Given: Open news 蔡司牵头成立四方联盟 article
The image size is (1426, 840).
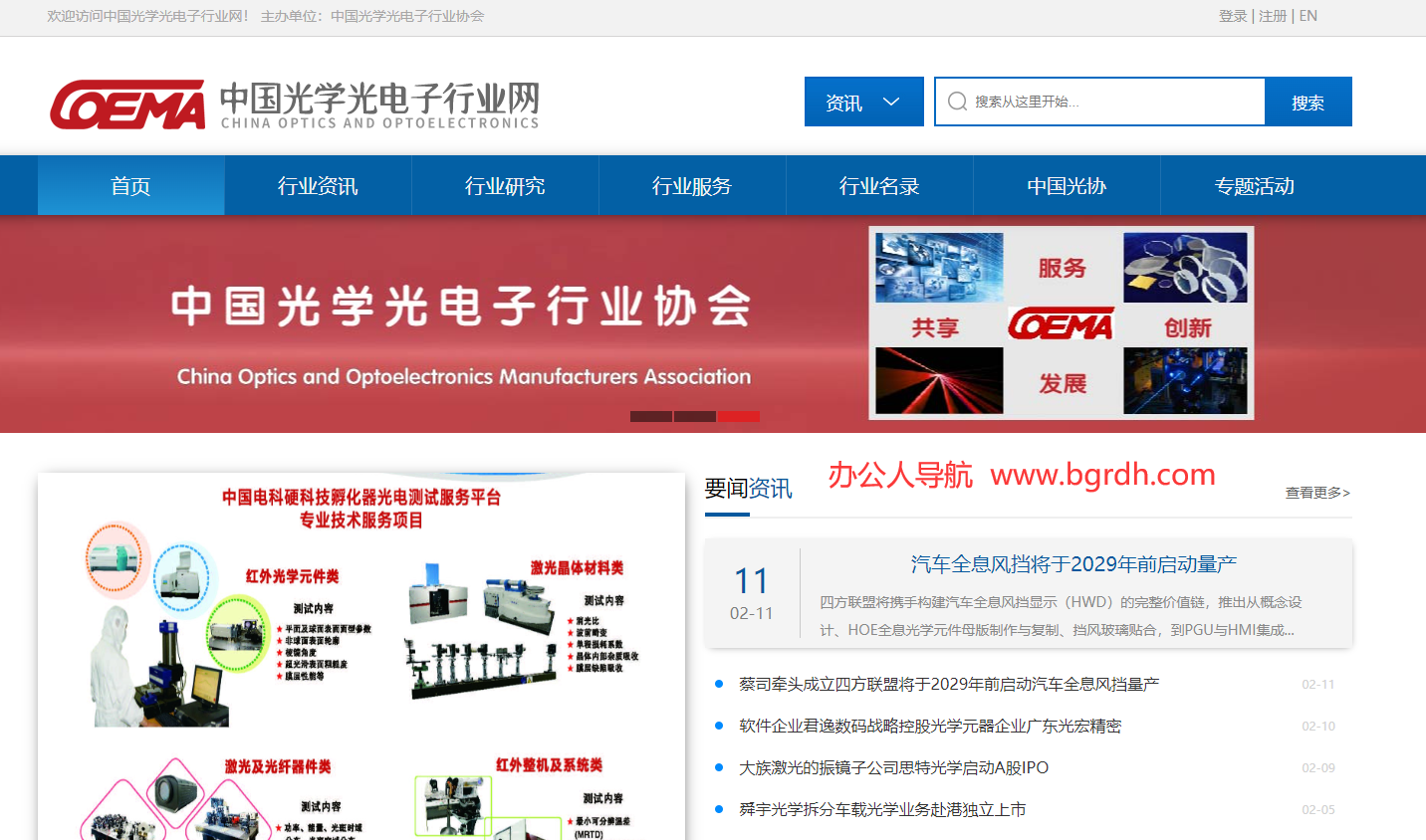Looking at the screenshot, I should (949, 684).
